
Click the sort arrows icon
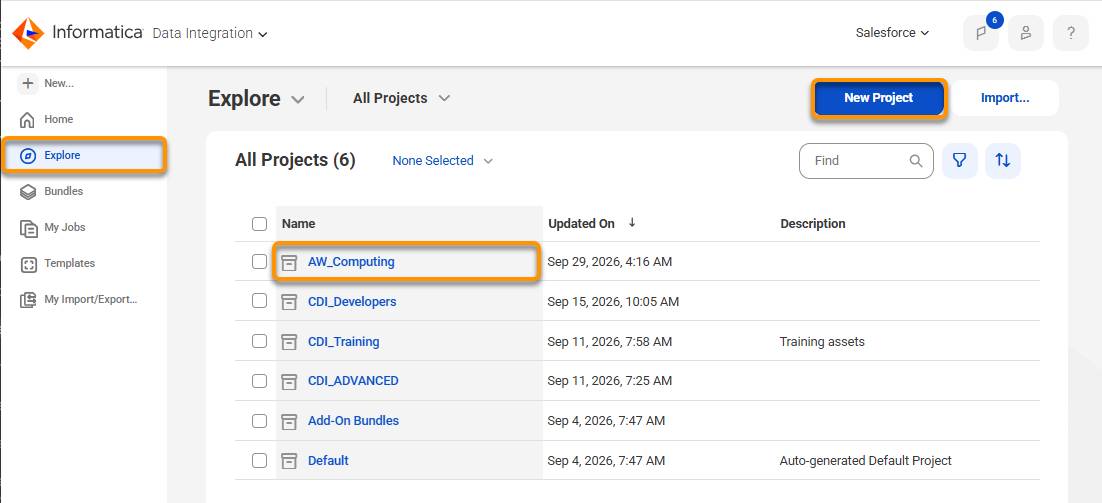click(x=1003, y=161)
